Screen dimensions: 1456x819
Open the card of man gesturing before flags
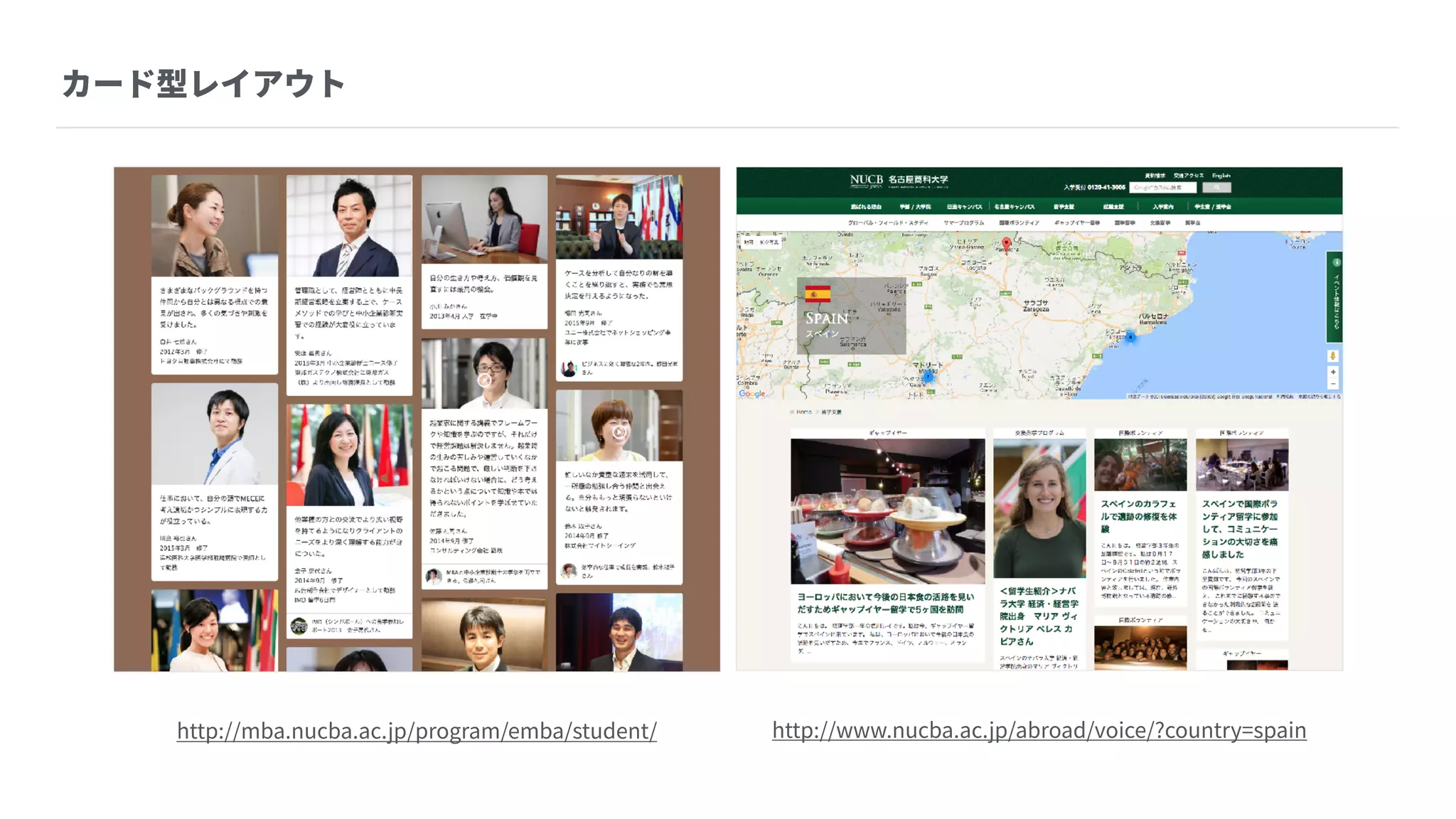(619, 277)
